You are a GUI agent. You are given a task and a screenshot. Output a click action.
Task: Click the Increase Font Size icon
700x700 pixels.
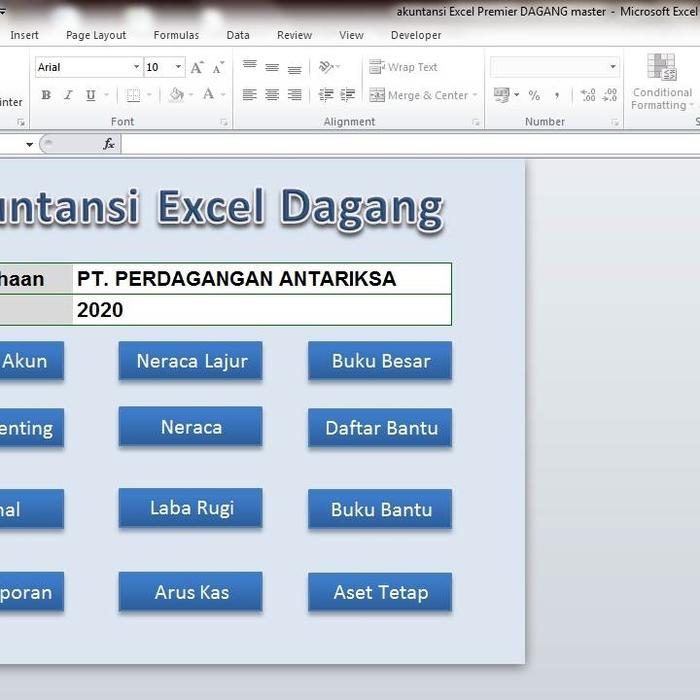pyautogui.click(x=197, y=67)
